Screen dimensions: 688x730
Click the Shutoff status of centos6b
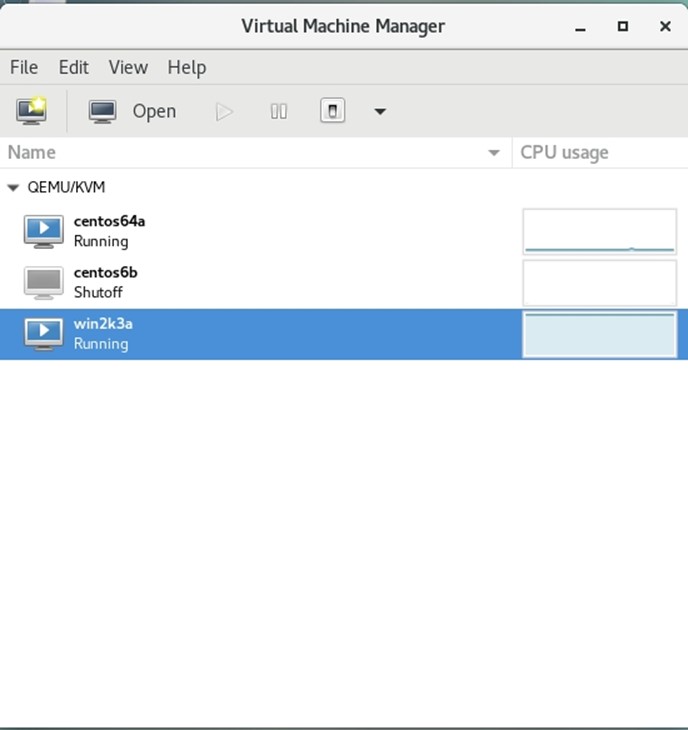coord(98,292)
